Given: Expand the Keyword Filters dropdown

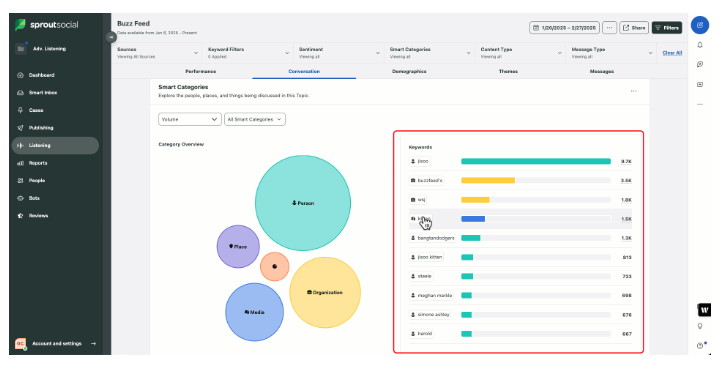Looking at the screenshot, I should coord(248,53).
